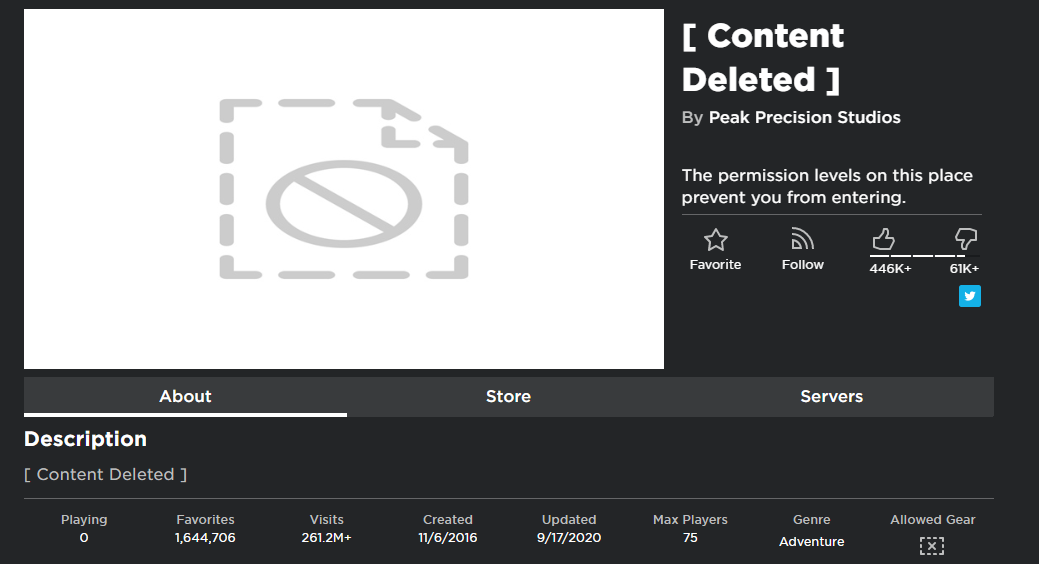The height and width of the screenshot is (564, 1039).
Task: Click the Content Deleted game title
Action: tap(763, 58)
